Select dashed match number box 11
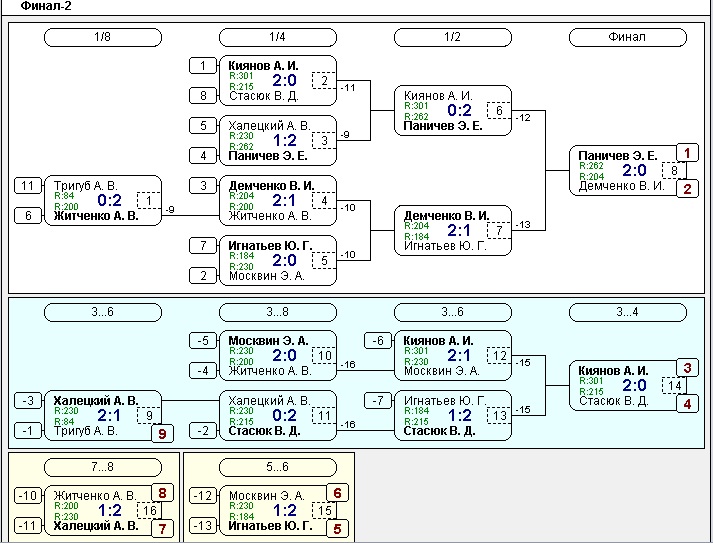 [324, 416]
